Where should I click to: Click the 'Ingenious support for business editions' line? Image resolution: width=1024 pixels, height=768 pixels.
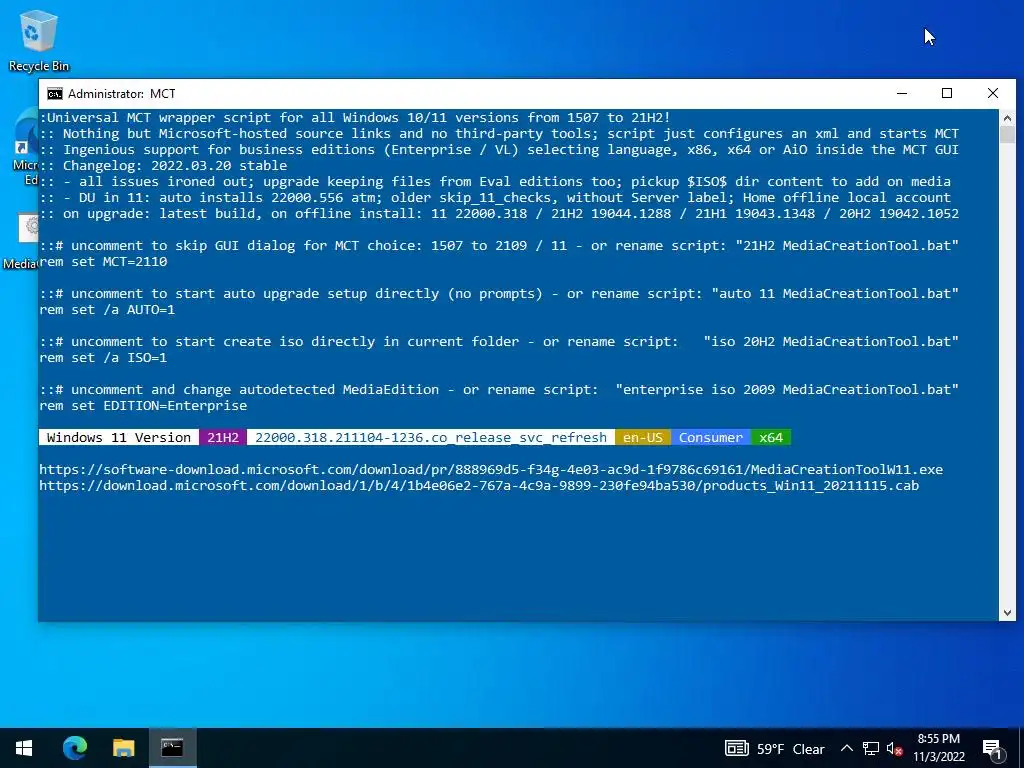point(499,150)
